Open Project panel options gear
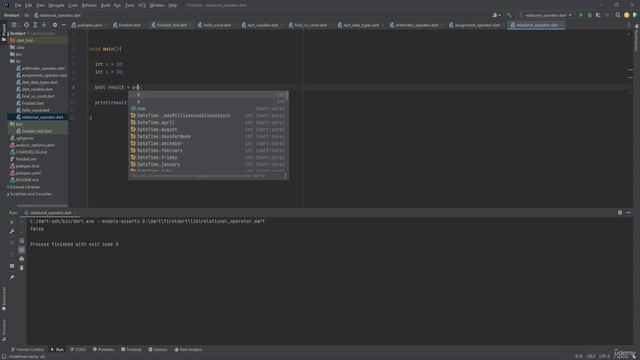This screenshot has height=360, width=640. (x=55, y=25)
